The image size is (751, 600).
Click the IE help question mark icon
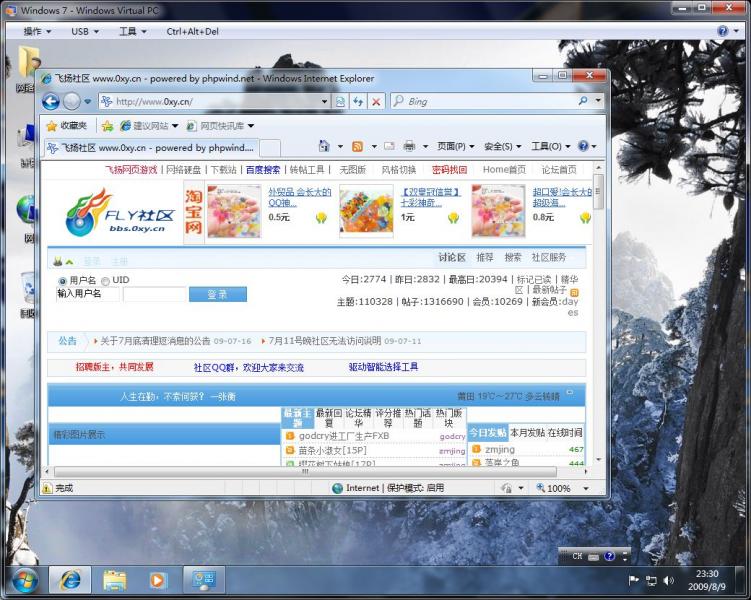coord(583,146)
